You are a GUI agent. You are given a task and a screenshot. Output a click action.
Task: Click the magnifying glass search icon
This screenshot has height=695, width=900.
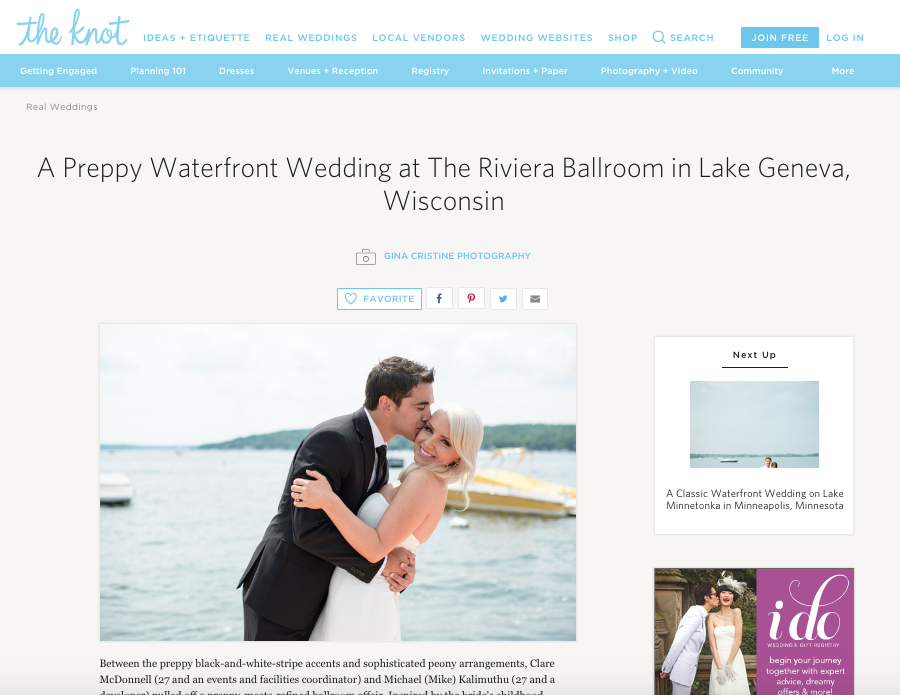(659, 37)
